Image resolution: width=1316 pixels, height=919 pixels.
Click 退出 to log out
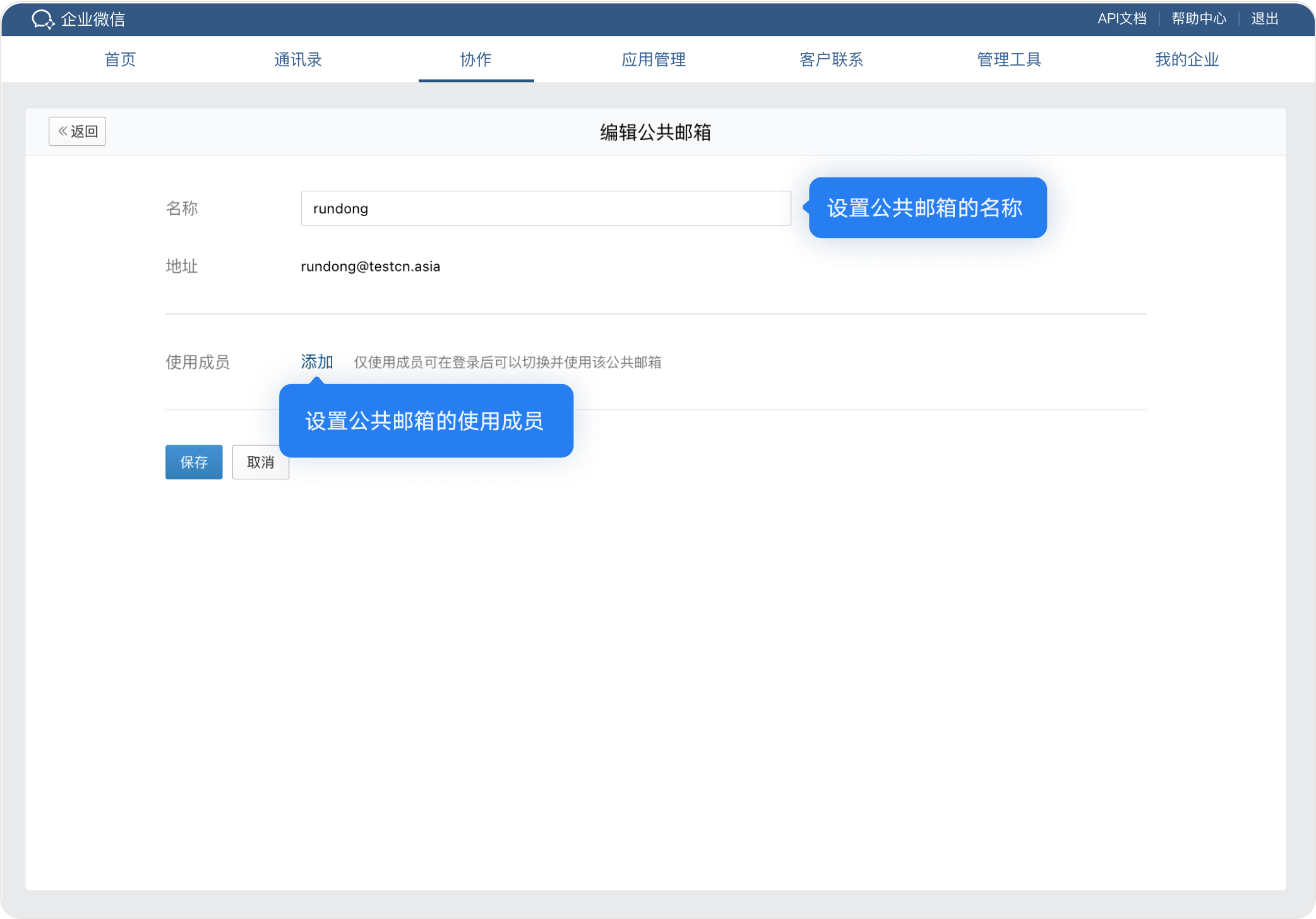click(1264, 19)
